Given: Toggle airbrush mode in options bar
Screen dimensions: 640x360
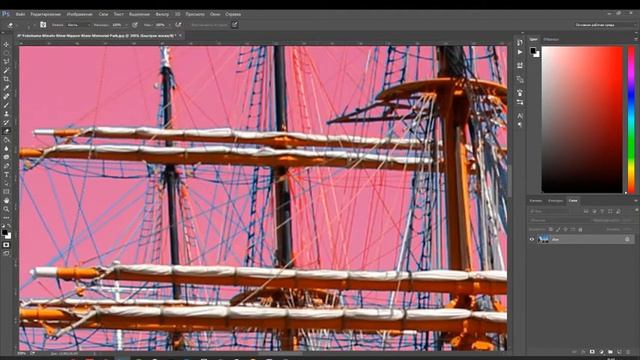Looking at the screenshot, I should 178,25.
